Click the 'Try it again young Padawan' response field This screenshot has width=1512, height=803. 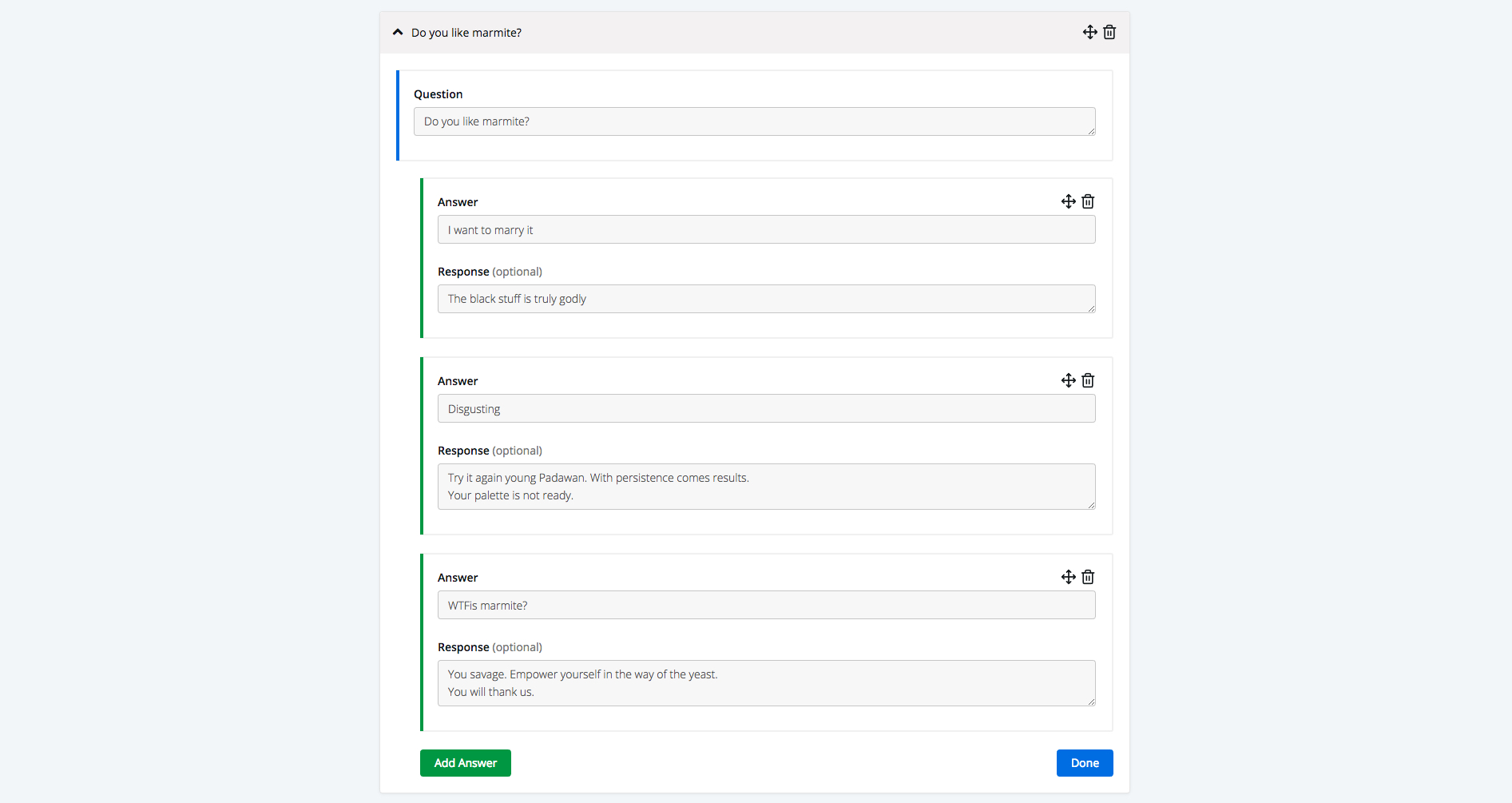[x=766, y=487]
